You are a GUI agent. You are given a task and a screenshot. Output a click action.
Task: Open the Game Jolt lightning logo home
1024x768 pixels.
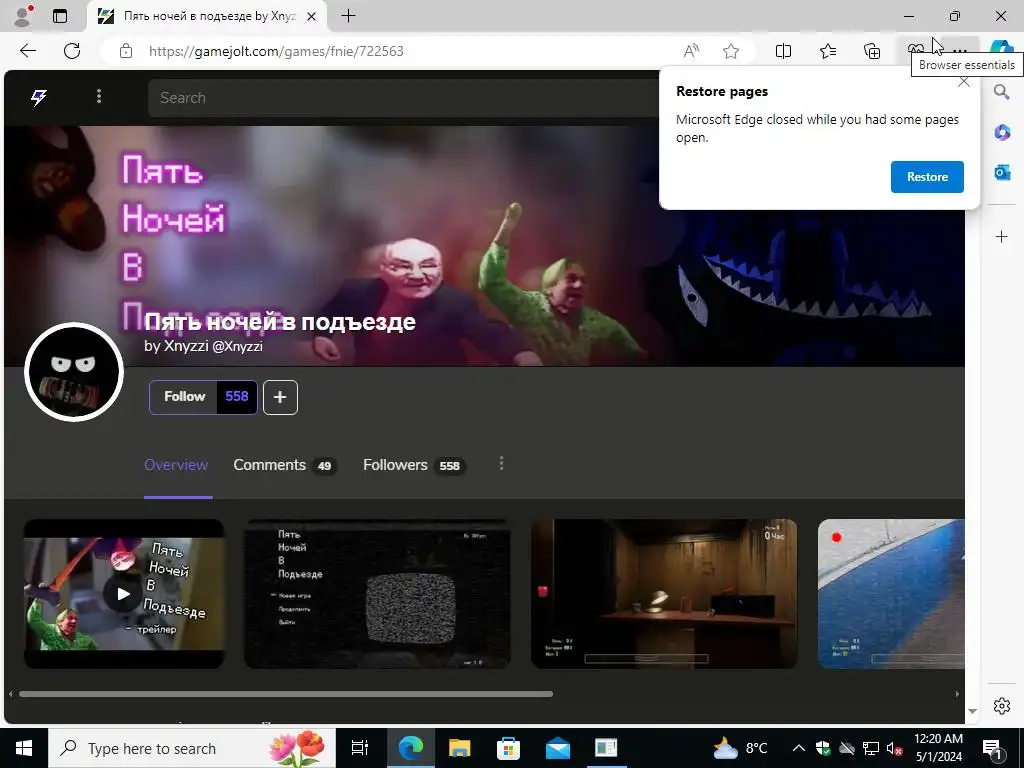point(39,97)
